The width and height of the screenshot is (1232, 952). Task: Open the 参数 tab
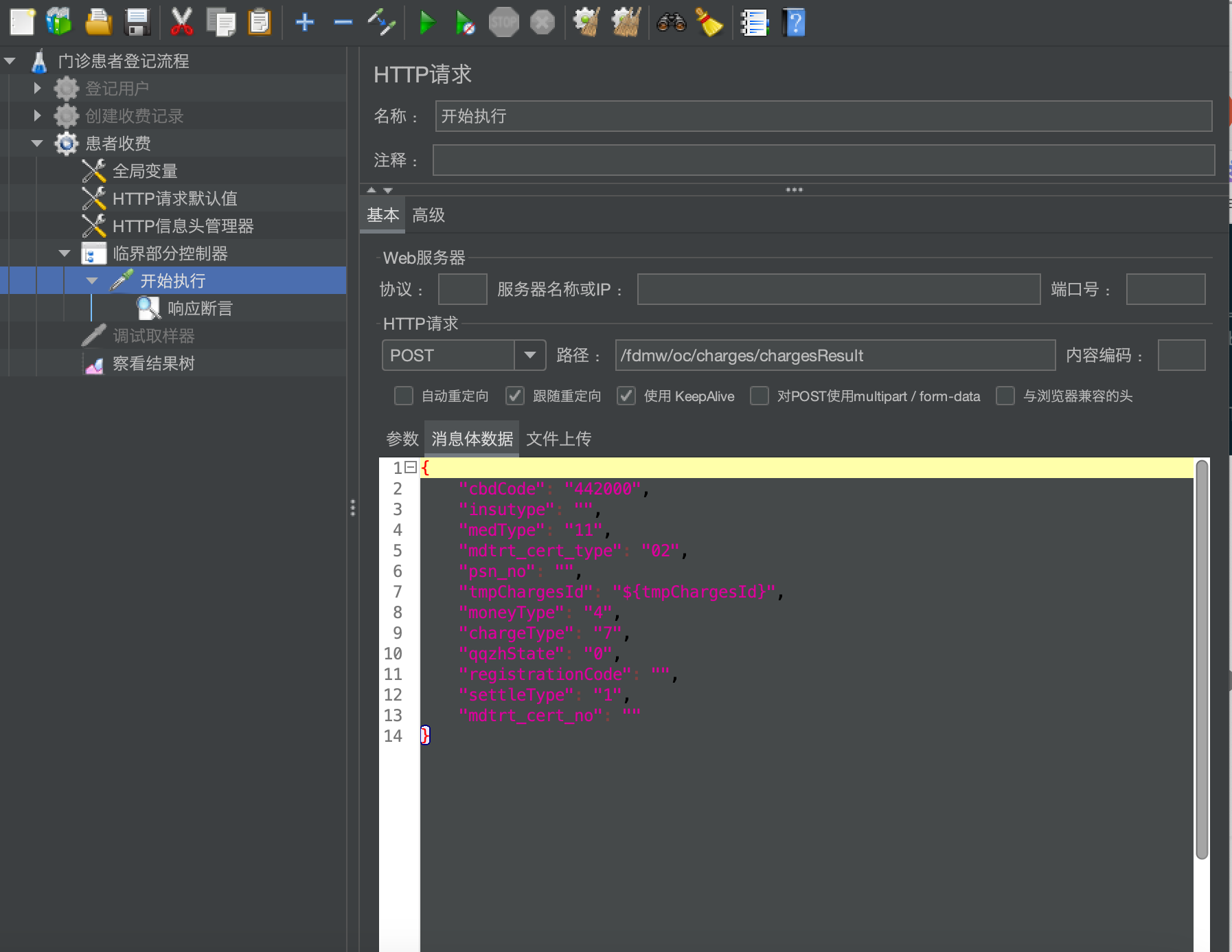pos(402,439)
